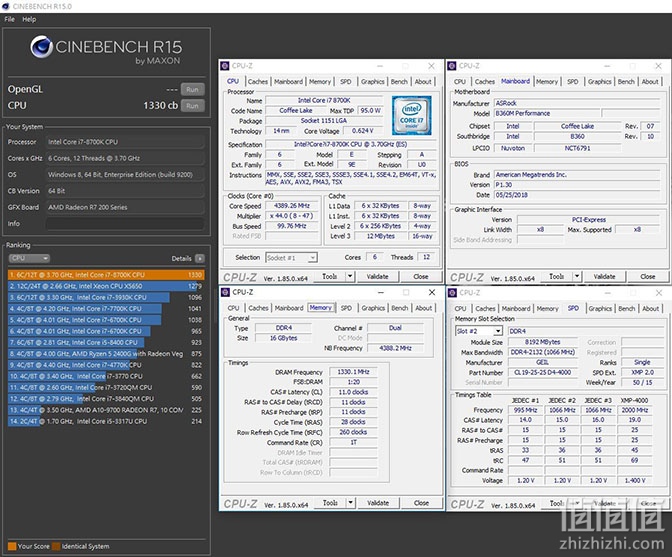Open the Bench tab in the SPD CPU-Z window
Screen dimensions: 672x557
[627, 308]
